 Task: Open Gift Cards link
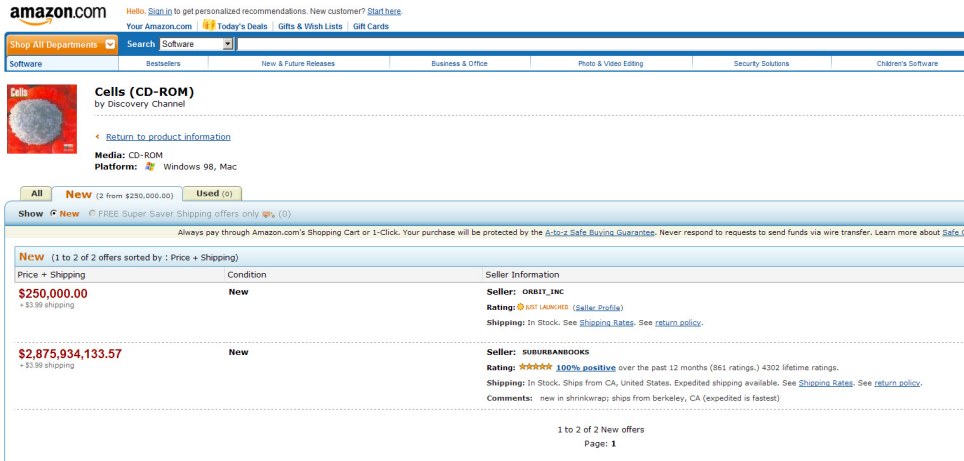click(371, 26)
